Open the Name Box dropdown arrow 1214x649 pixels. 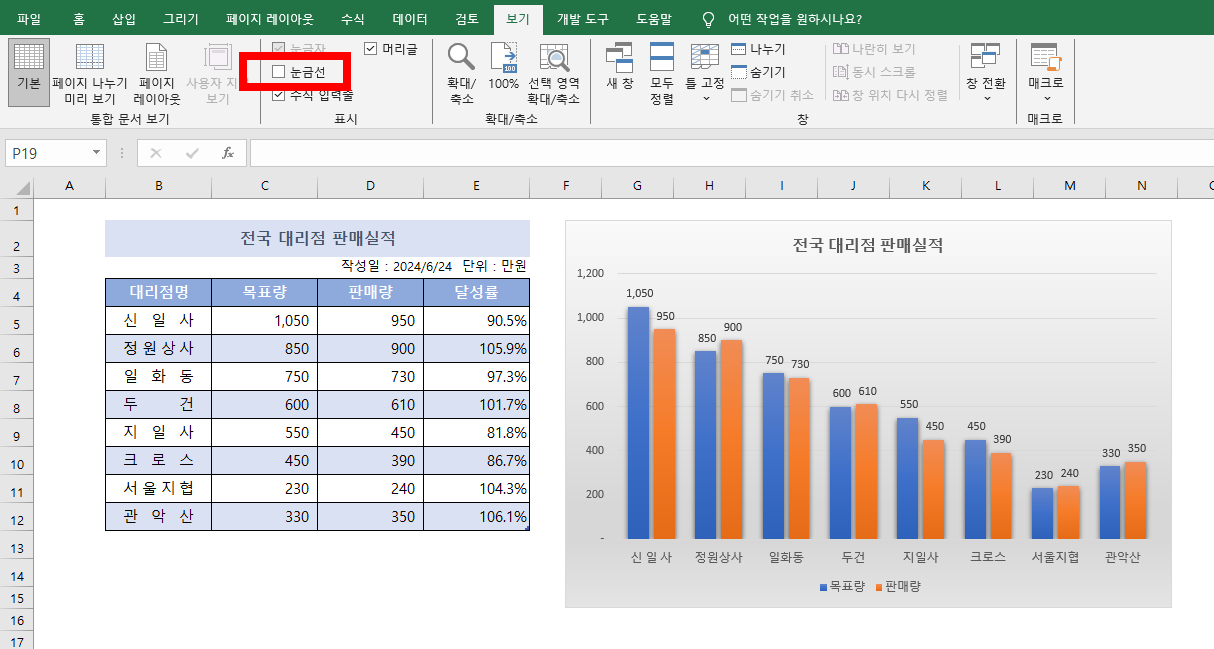(97, 153)
